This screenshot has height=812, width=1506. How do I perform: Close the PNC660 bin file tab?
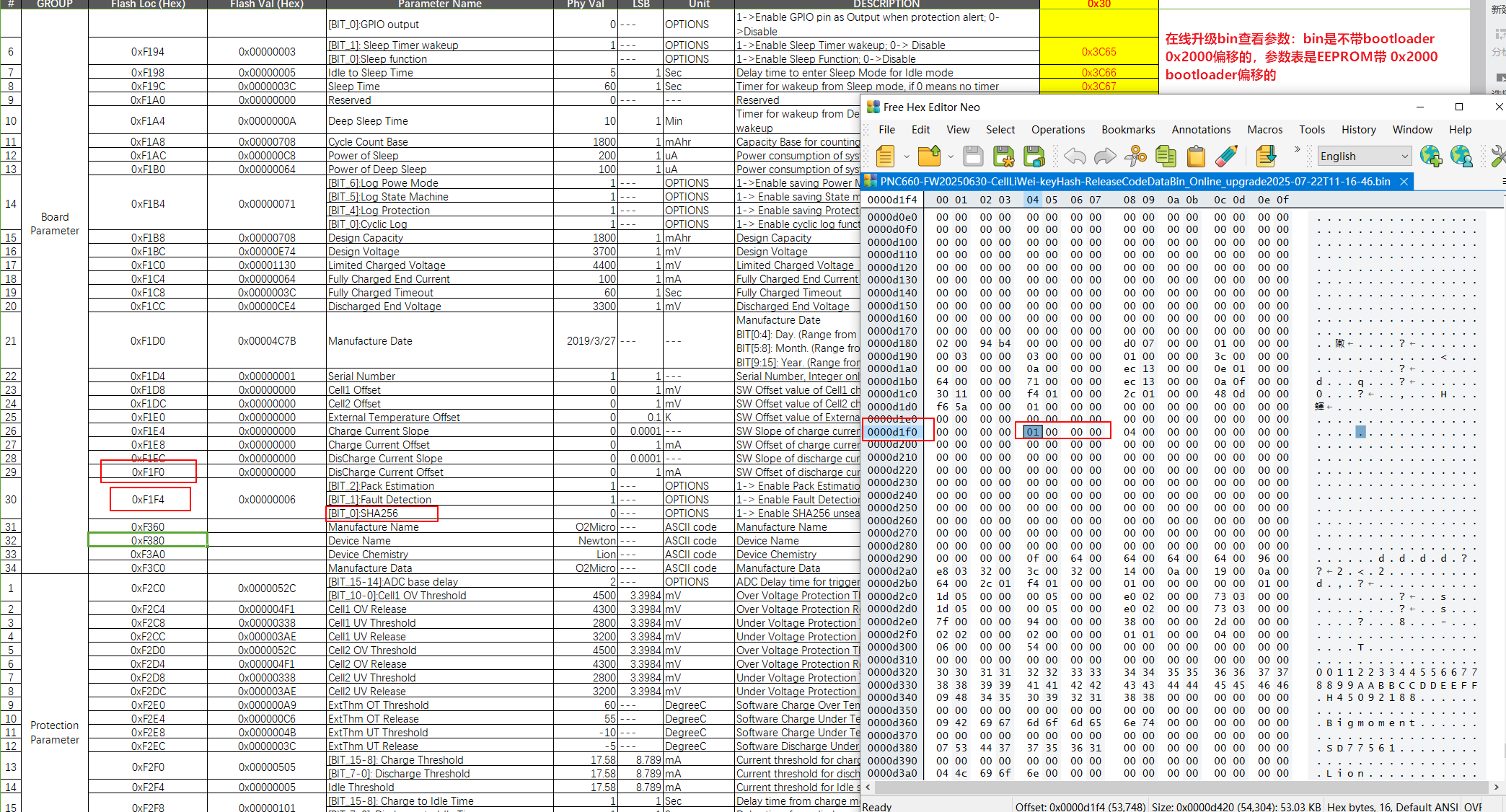click(x=1404, y=182)
